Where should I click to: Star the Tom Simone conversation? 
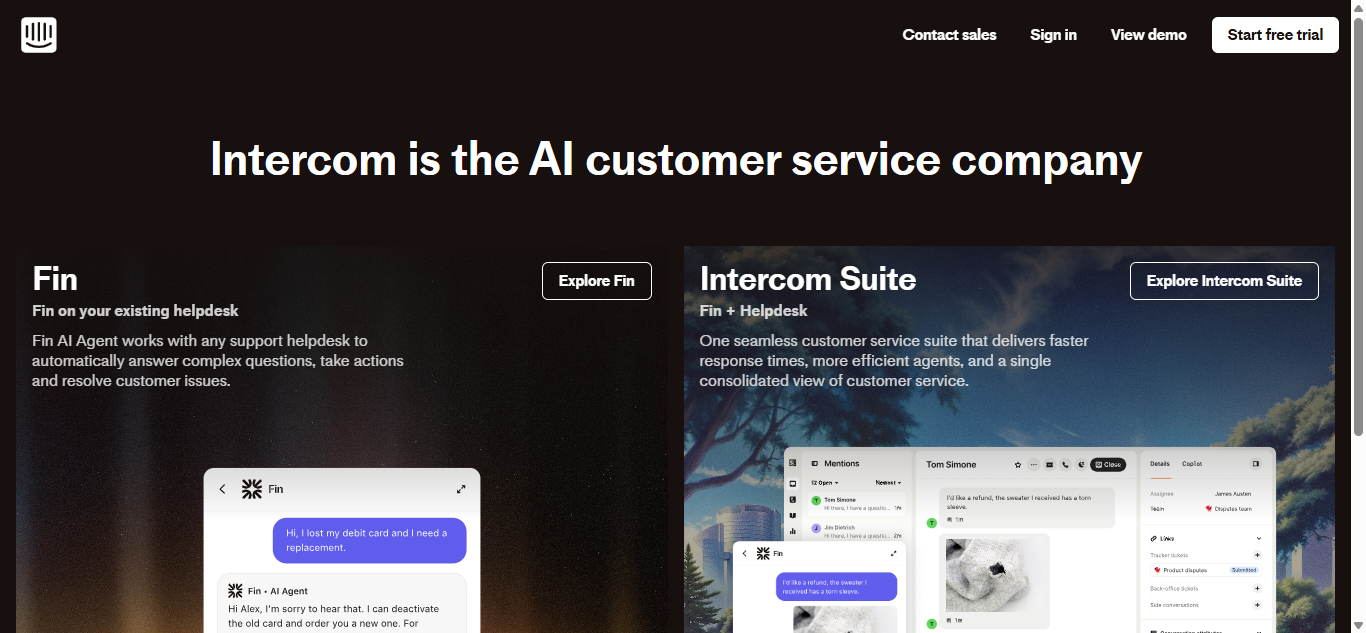(1018, 464)
